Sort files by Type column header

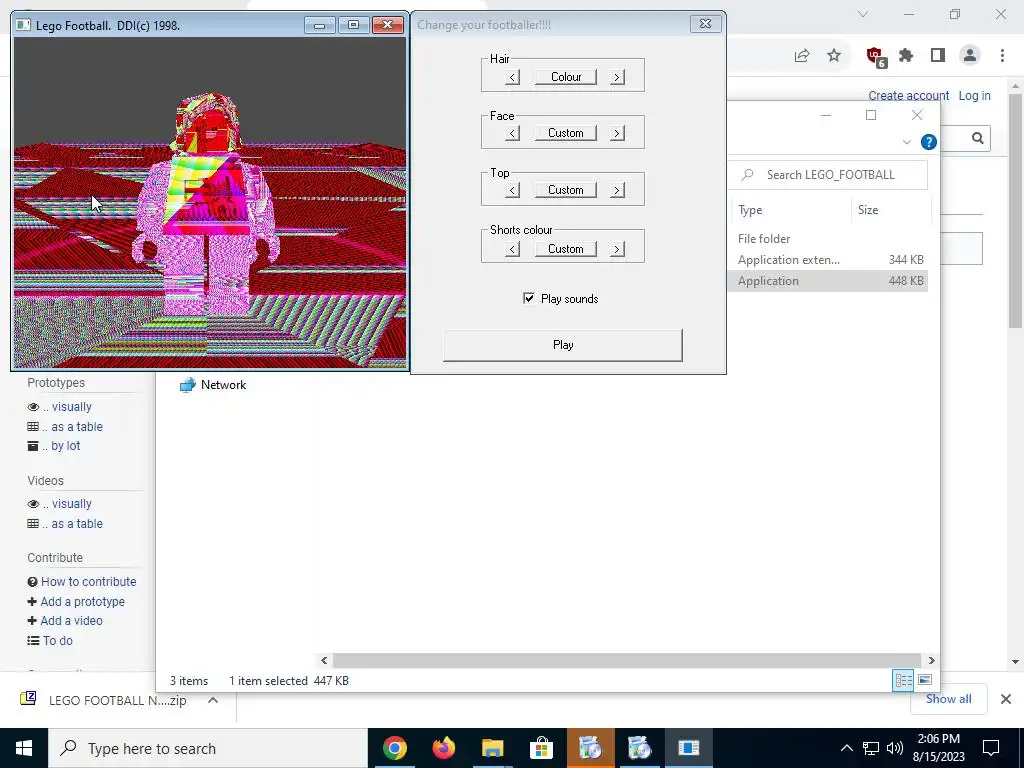750,210
